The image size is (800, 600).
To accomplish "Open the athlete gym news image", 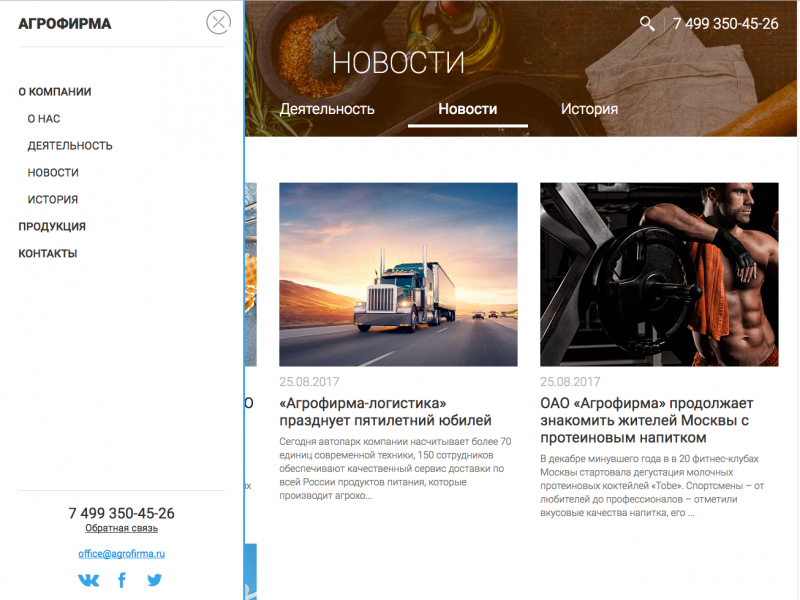I will click(x=659, y=274).
